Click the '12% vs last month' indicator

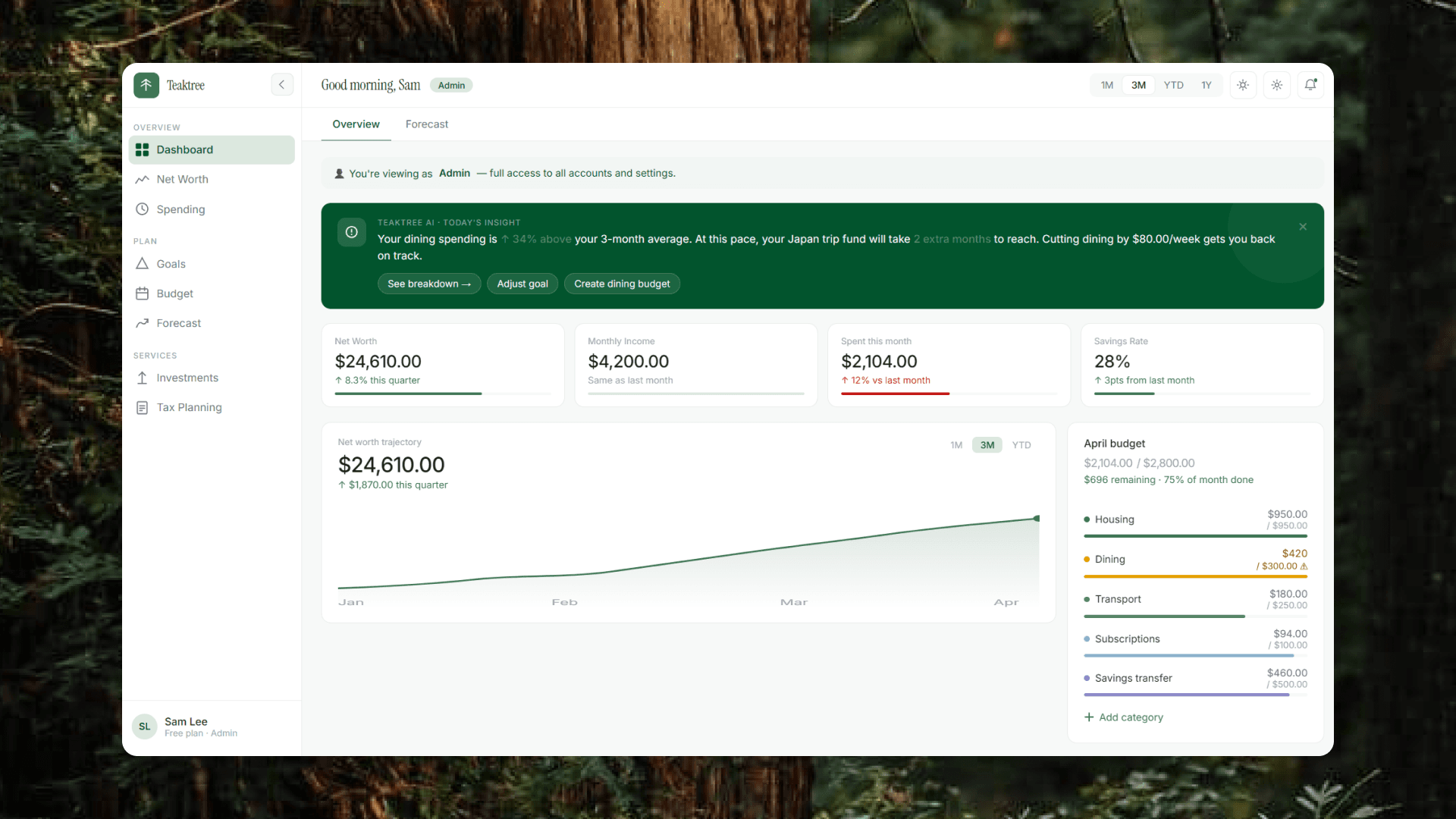click(885, 381)
